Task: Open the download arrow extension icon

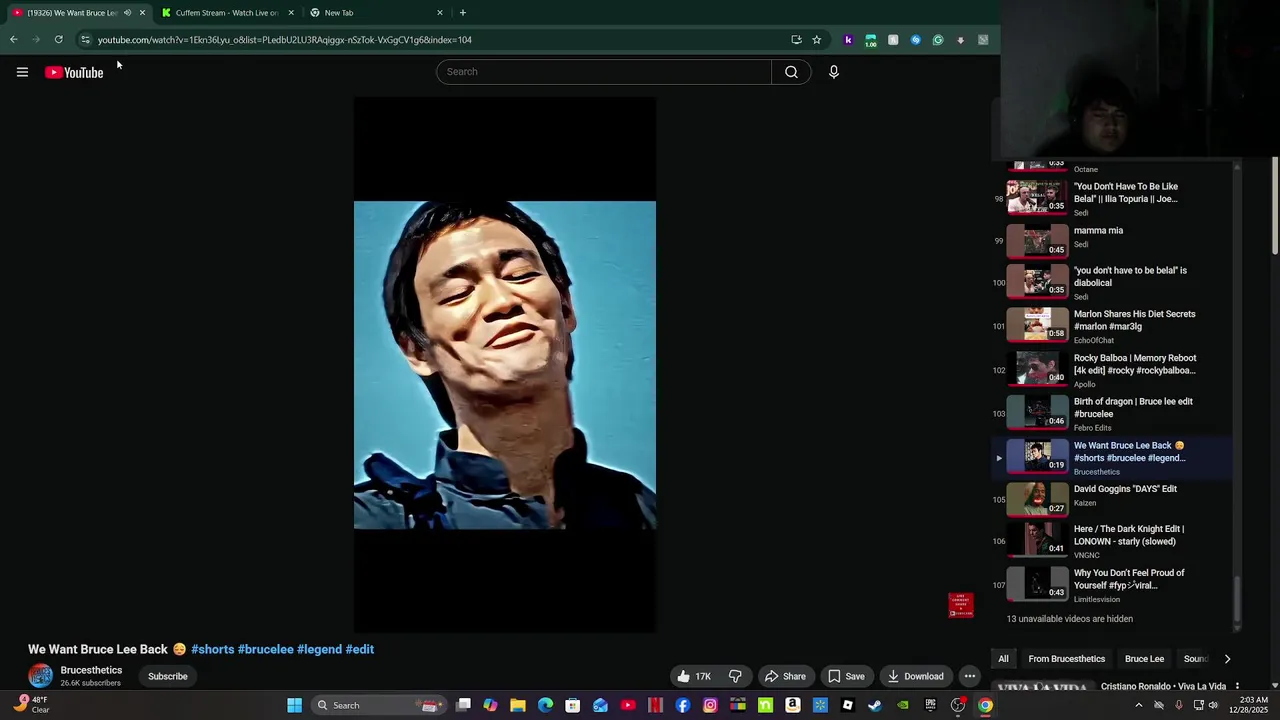Action: (960, 40)
